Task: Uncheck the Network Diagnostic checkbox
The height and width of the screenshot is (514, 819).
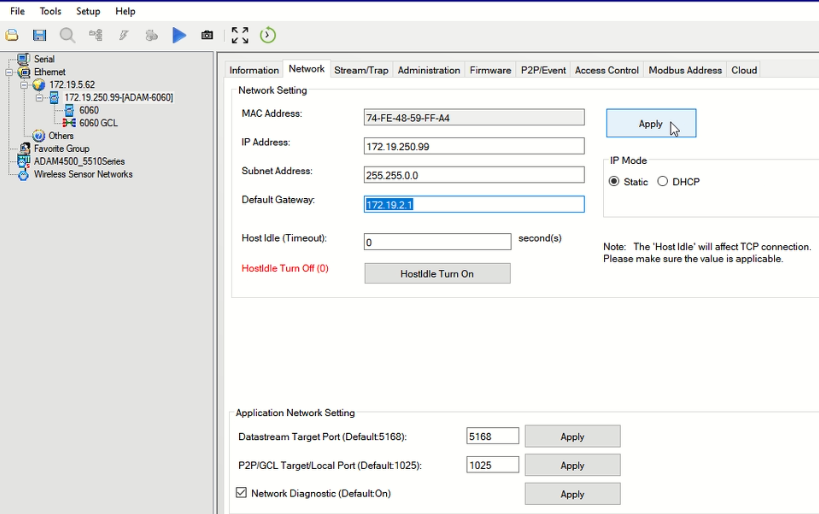Action: 241,493
